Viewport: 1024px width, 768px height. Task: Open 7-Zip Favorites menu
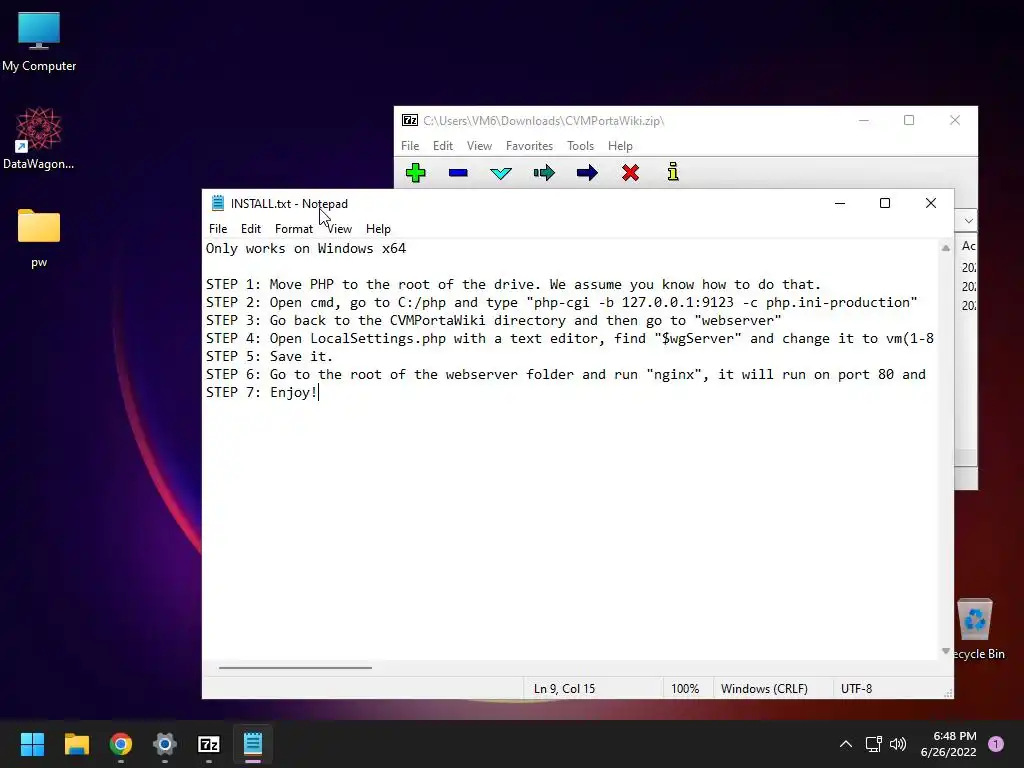(530, 146)
